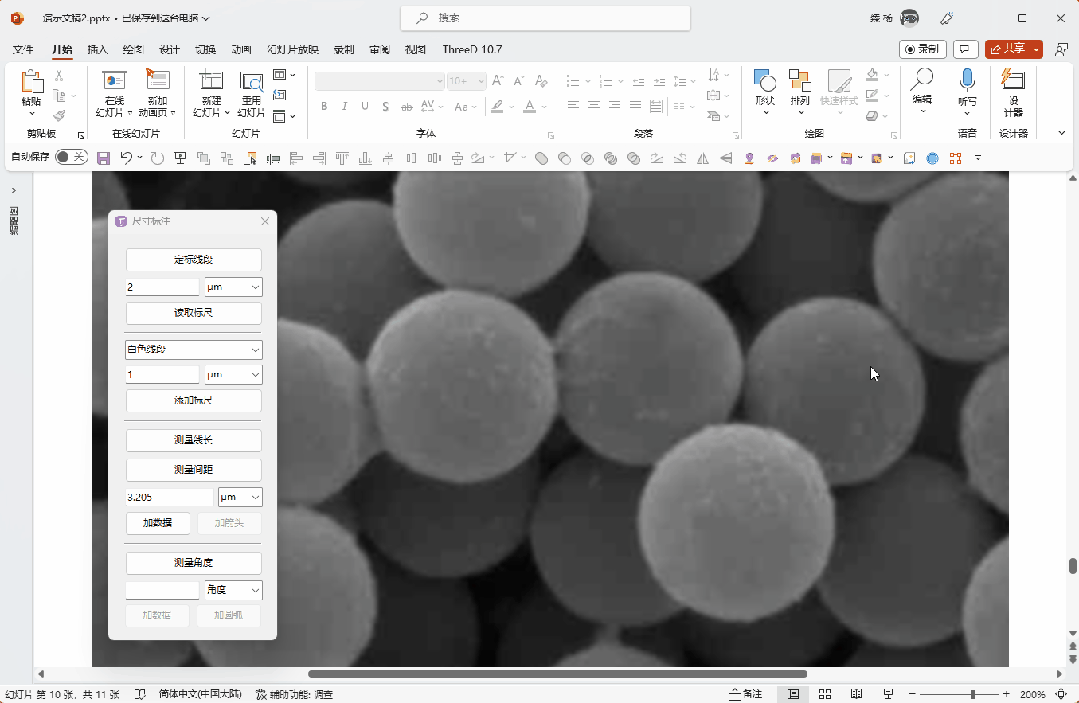Save the presentation with the floppy icon
The image size is (1079, 703).
[103, 159]
